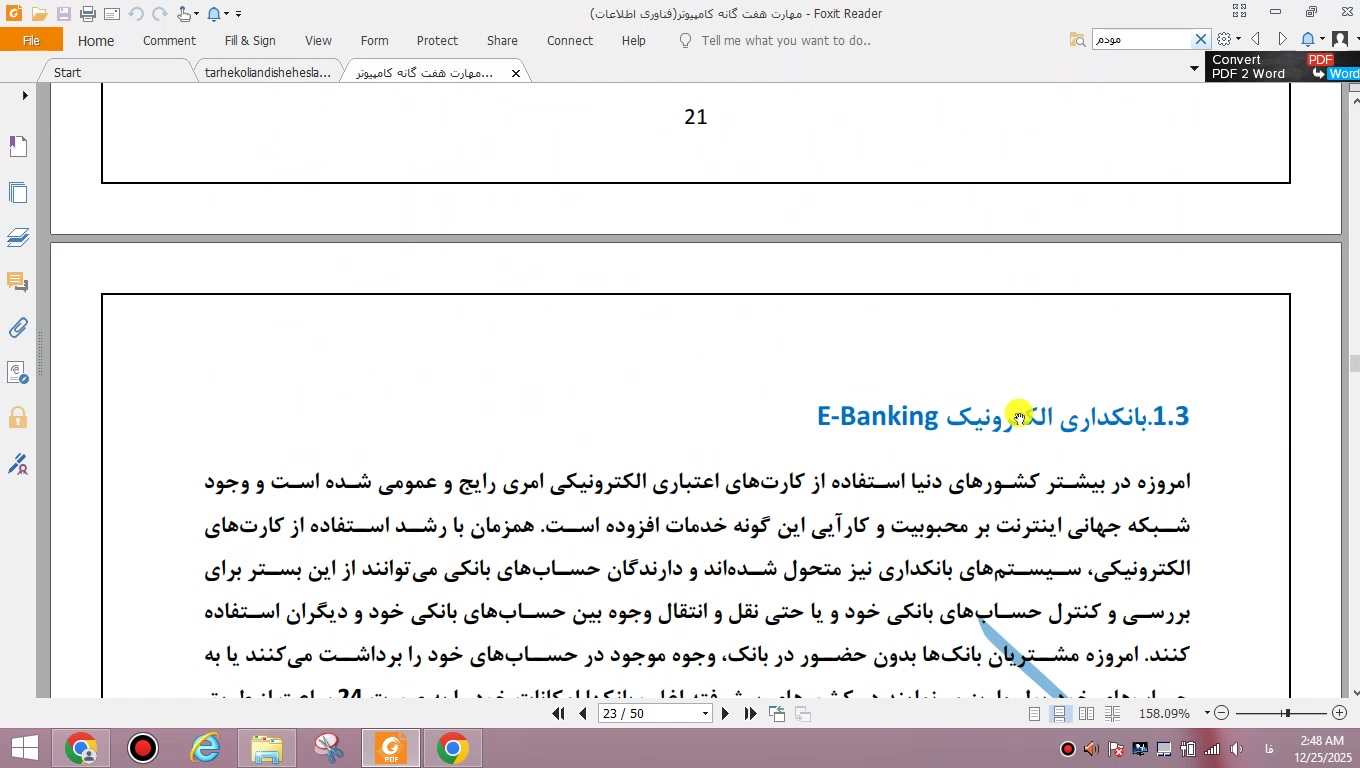The width and height of the screenshot is (1360, 768).
Task: Enable facing pages view mode
Action: pos(1086,713)
